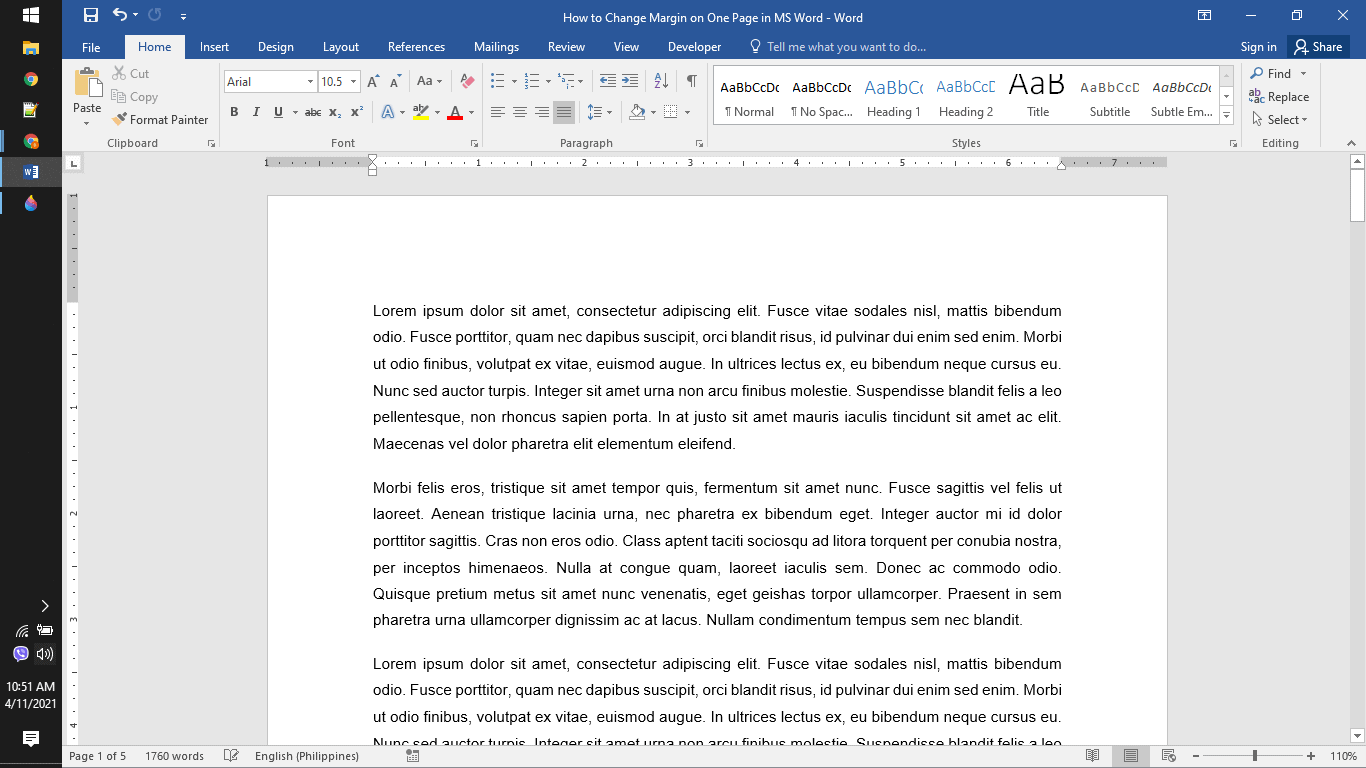1366x768 pixels.
Task: Apply strikethrough to text
Action: pyautogui.click(x=311, y=112)
